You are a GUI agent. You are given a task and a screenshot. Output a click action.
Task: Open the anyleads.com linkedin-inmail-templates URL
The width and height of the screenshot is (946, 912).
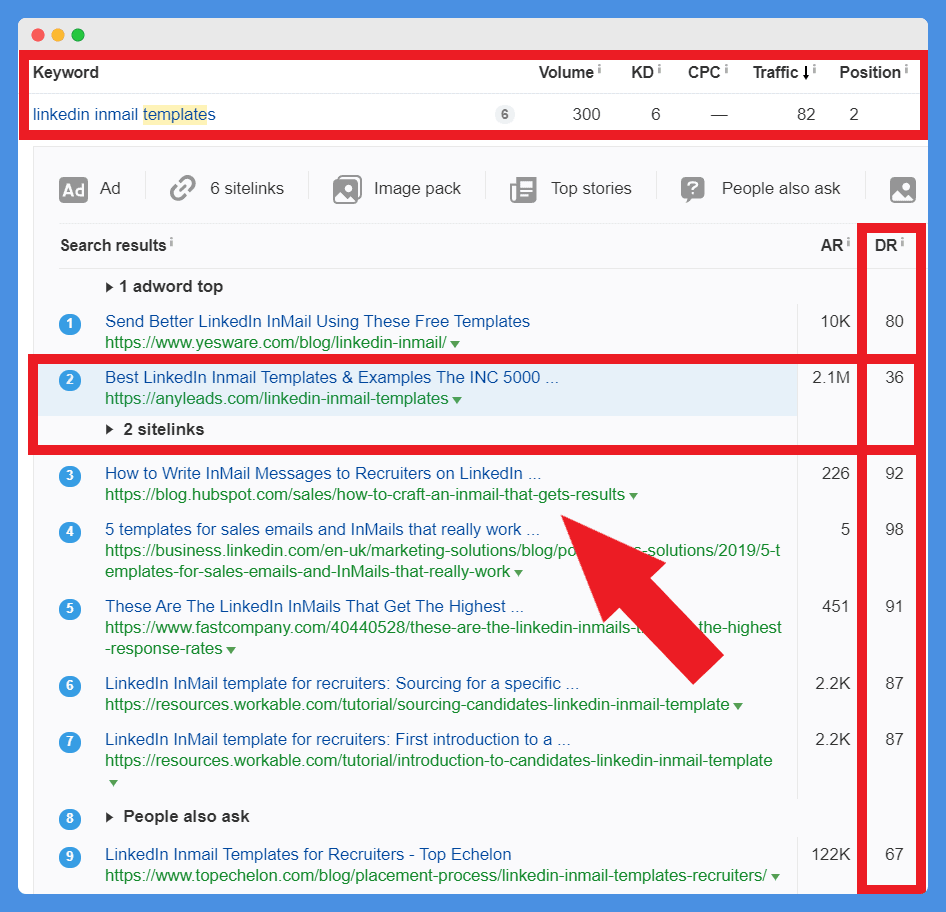point(277,399)
